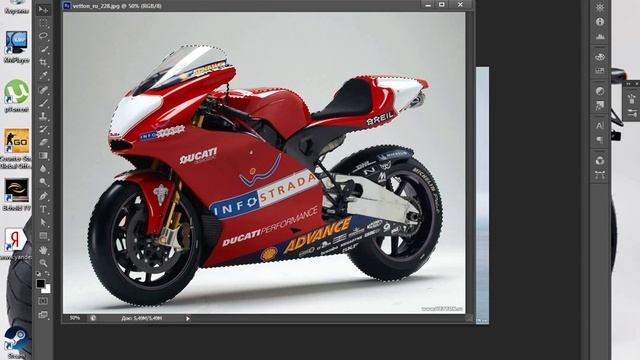640x360 pixels.
Task: Select the Brush tool
Action: [x=43, y=102]
